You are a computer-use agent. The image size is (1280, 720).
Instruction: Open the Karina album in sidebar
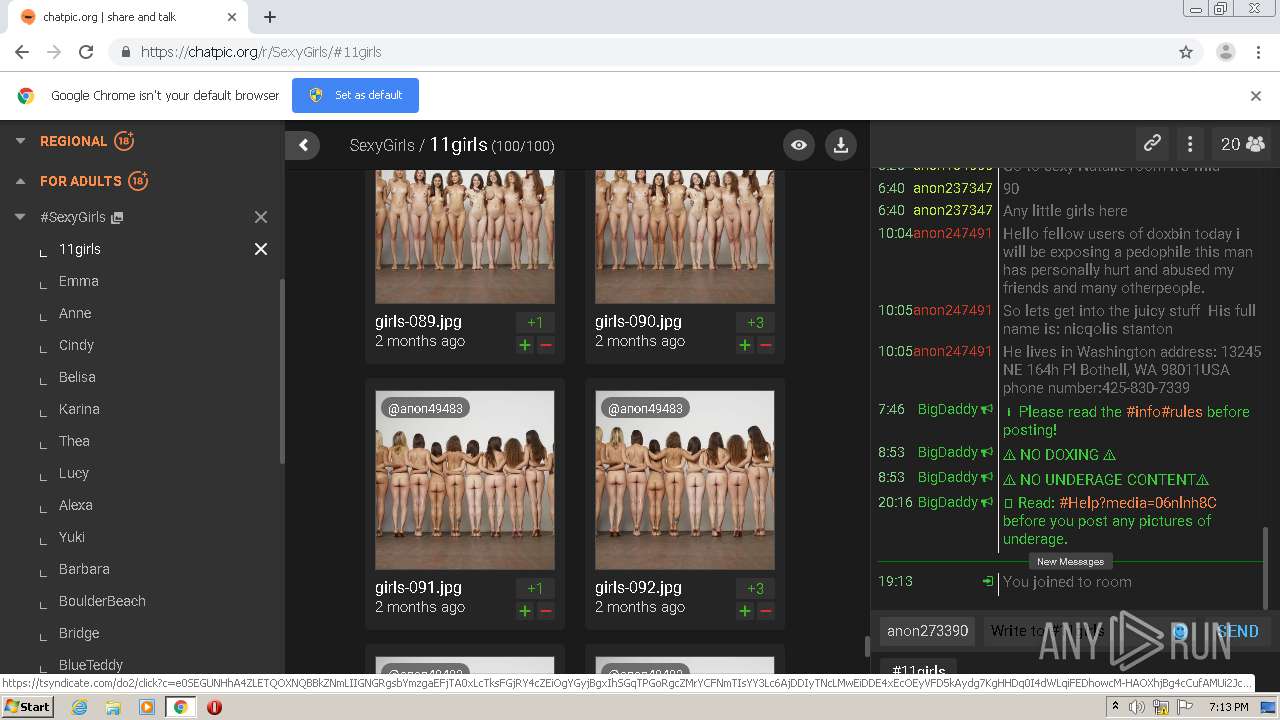point(79,409)
